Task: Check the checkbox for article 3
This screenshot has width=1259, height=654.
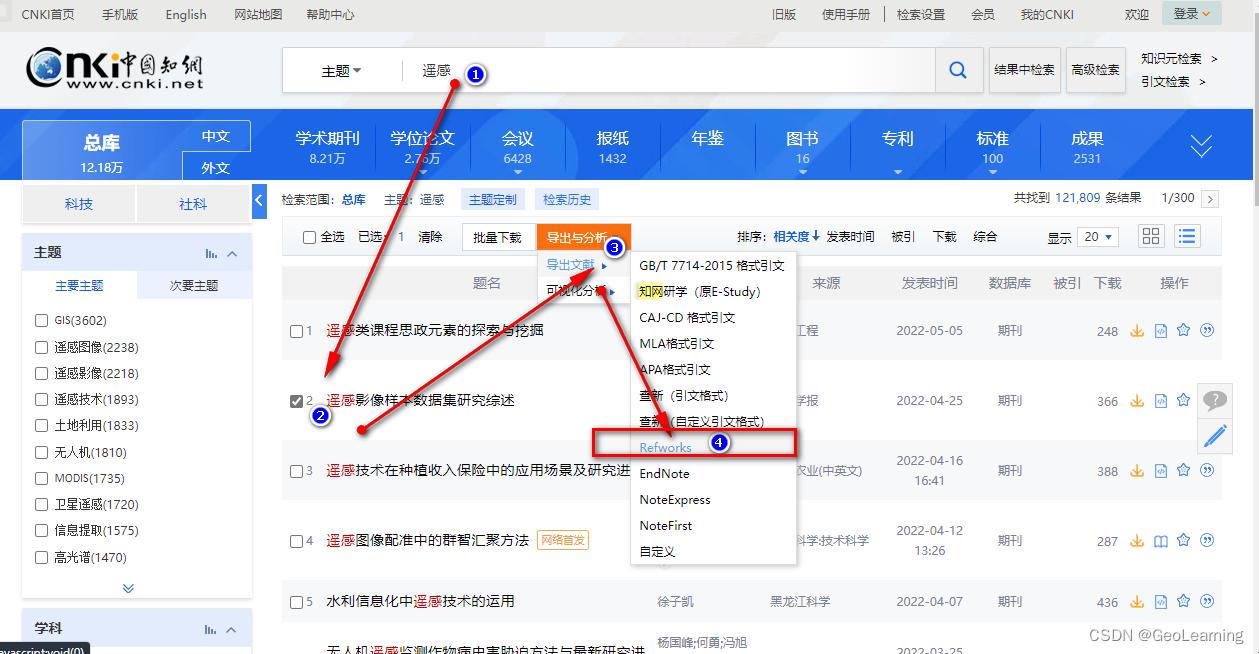Action: click(x=296, y=470)
